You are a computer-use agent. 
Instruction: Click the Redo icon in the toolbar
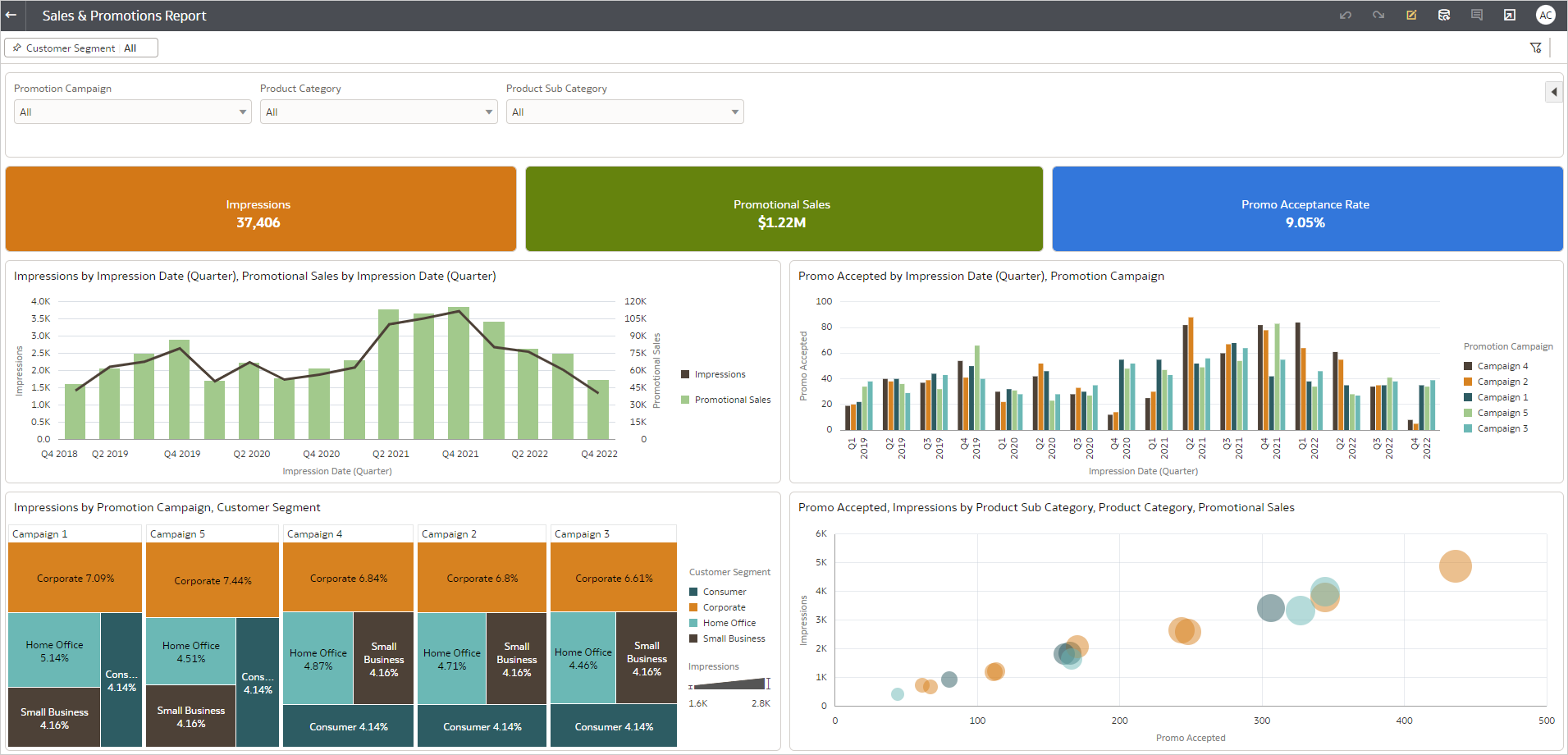pos(1378,15)
